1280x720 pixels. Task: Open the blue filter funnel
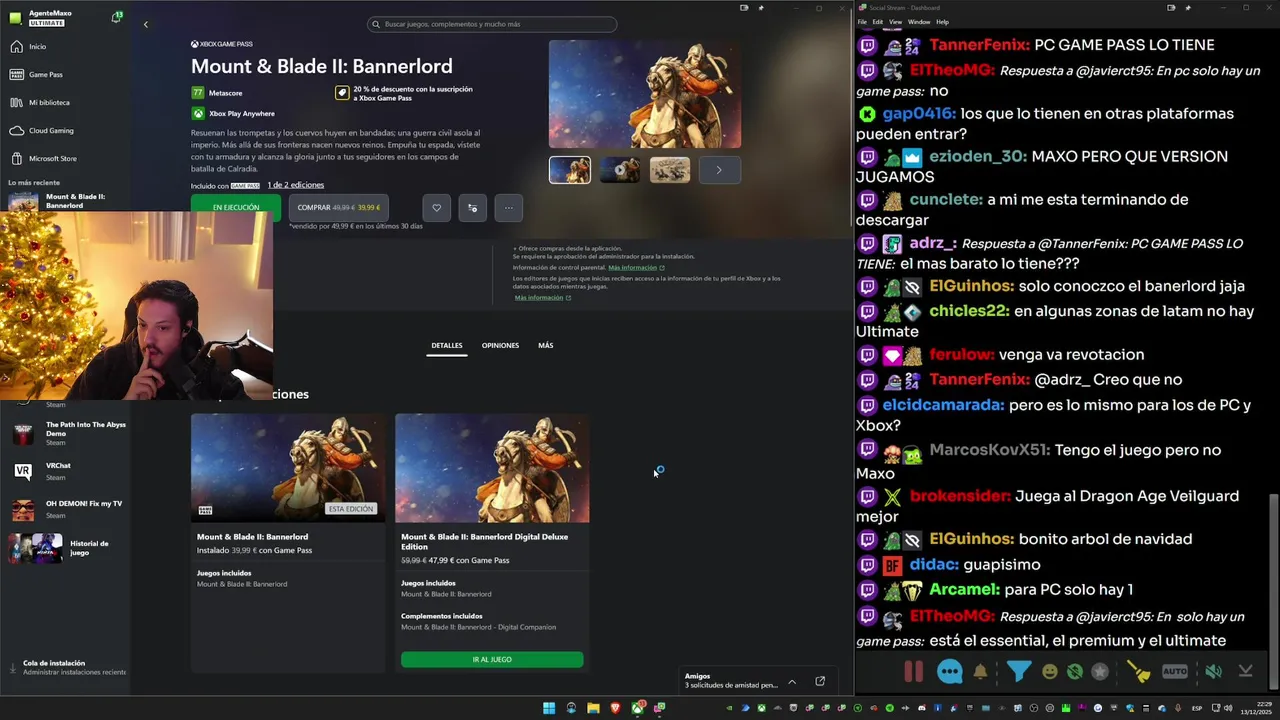click(x=1018, y=671)
